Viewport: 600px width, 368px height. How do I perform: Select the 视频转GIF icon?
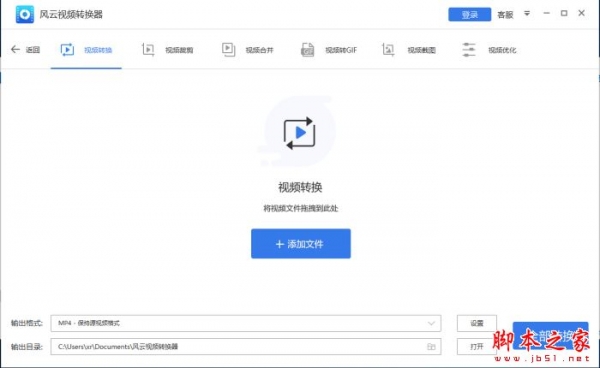307,50
